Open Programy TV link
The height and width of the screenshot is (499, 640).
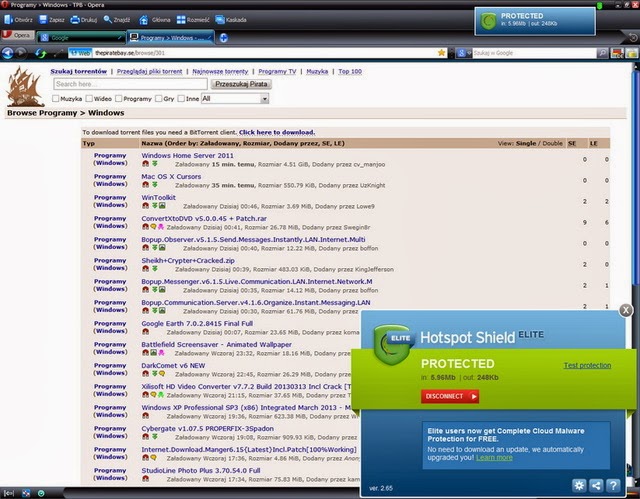[277, 71]
